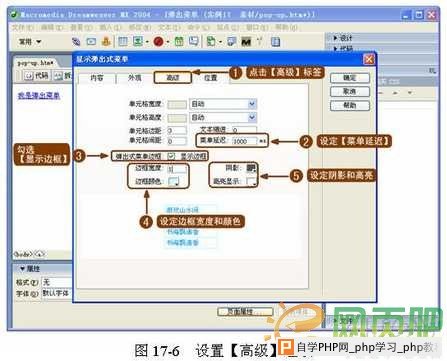The image size is (447, 361).
Task: Click the 取消 button
Action: (x=350, y=91)
